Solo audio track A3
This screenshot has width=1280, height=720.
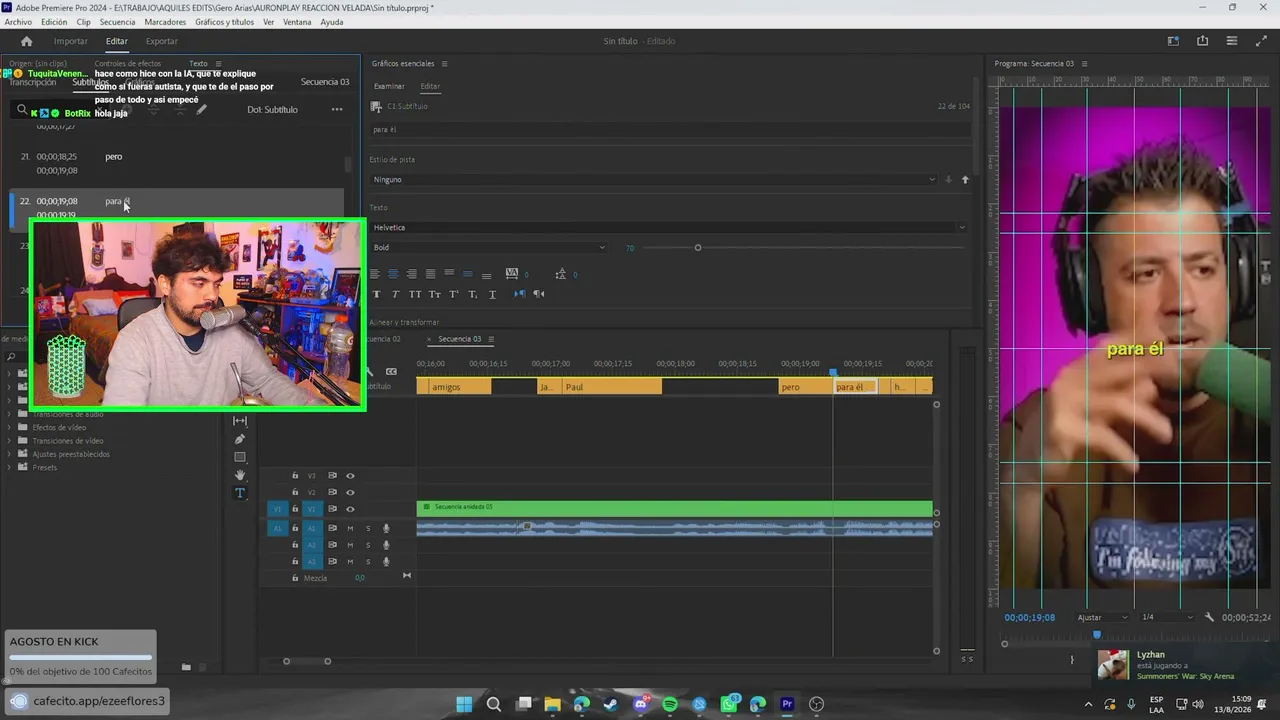click(x=368, y=561)
